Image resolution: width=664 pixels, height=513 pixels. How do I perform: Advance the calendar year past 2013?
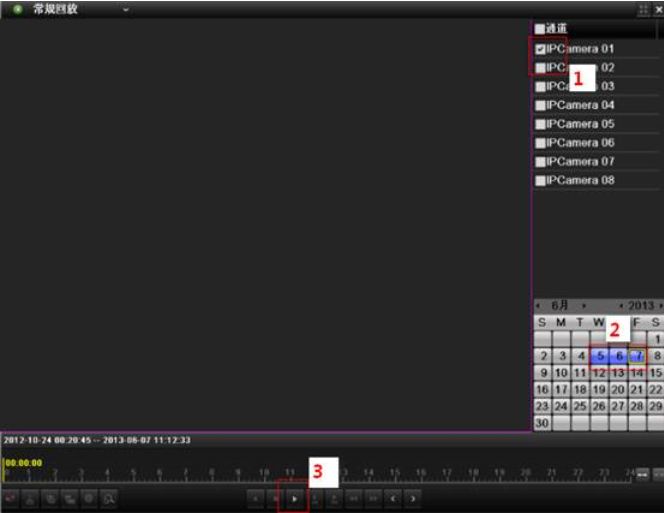click(x=660, y=304)
